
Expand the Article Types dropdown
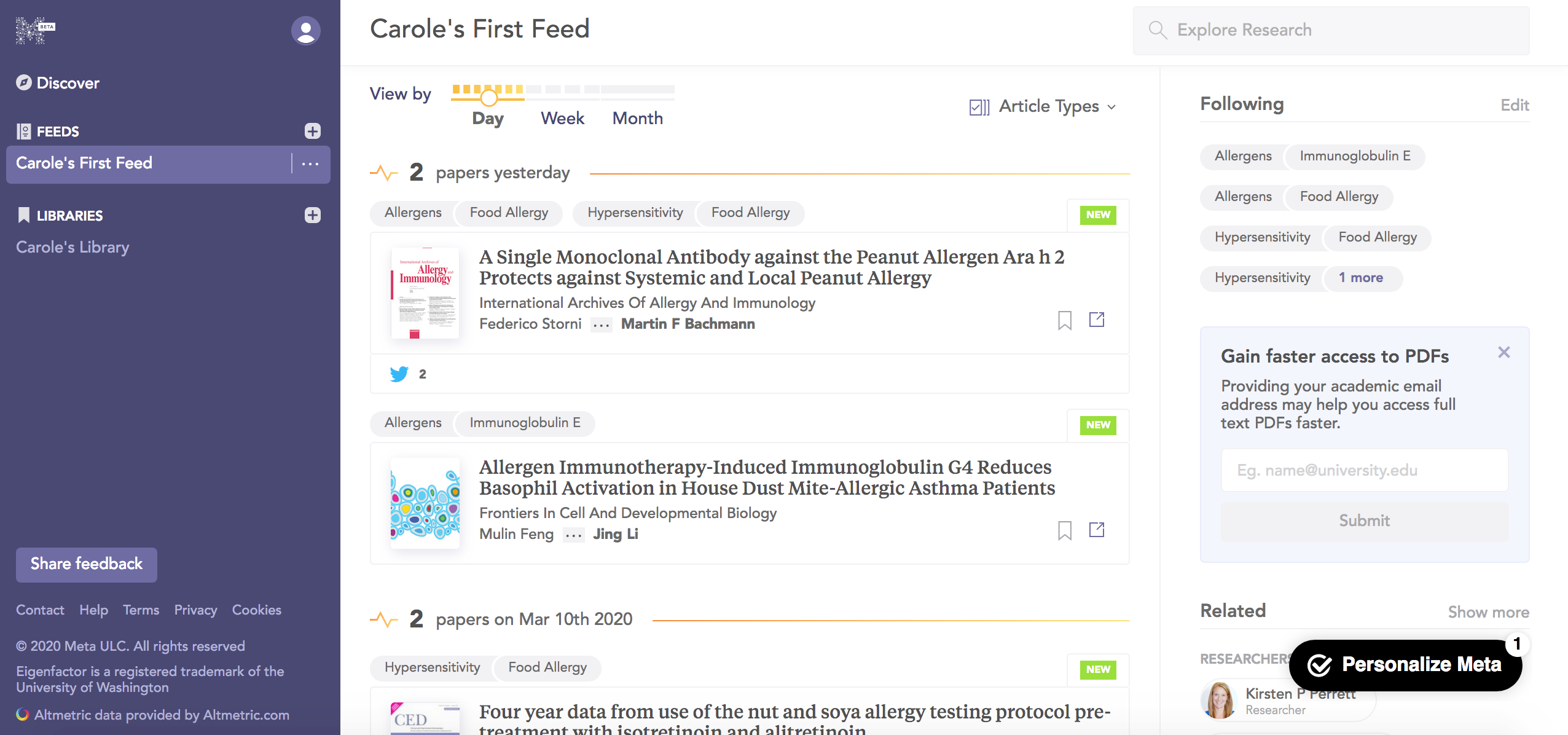(x=1043, y=106)
